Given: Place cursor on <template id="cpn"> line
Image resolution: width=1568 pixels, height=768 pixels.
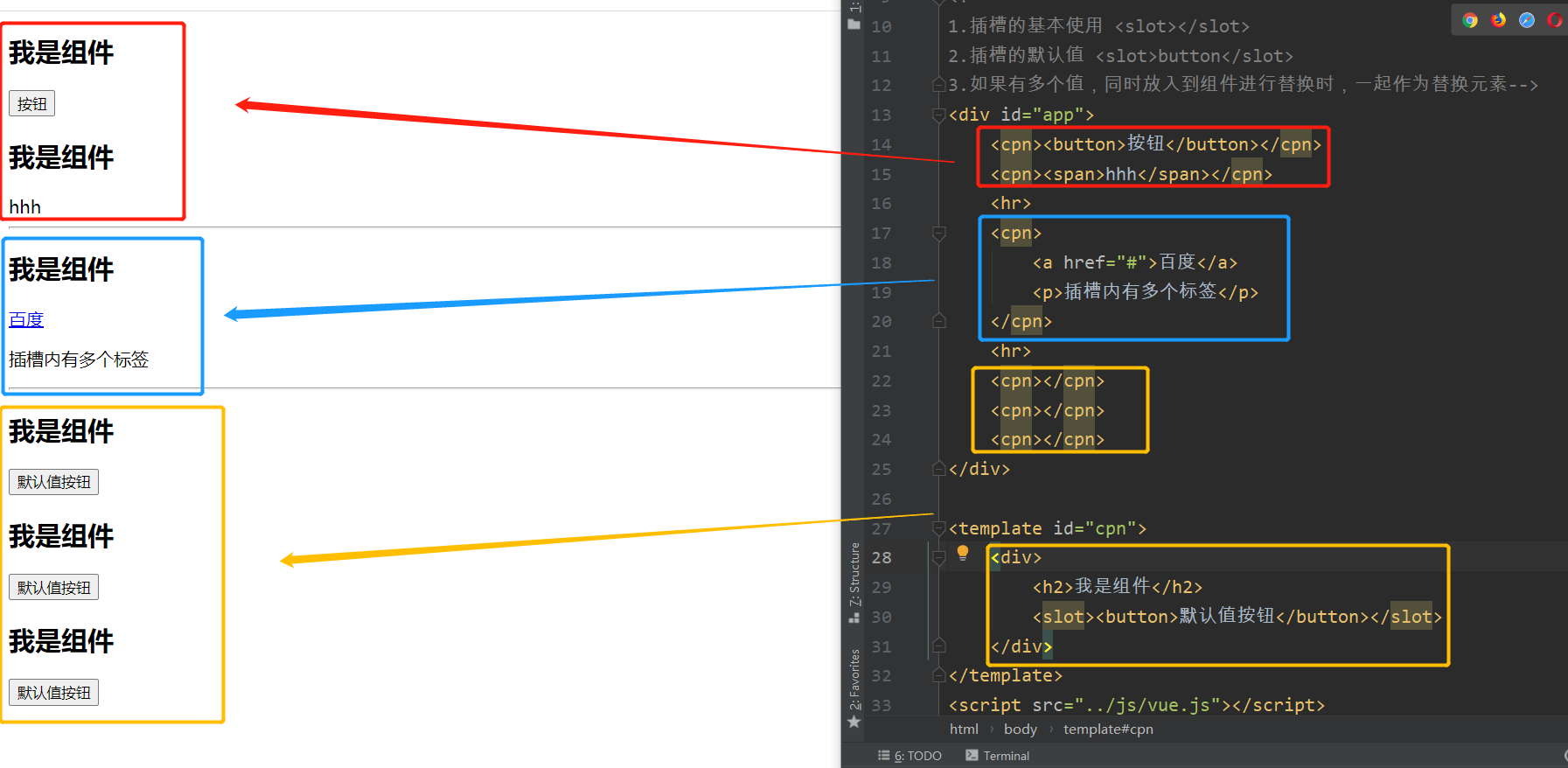Looking at the screenshot, I should 1048,528.
